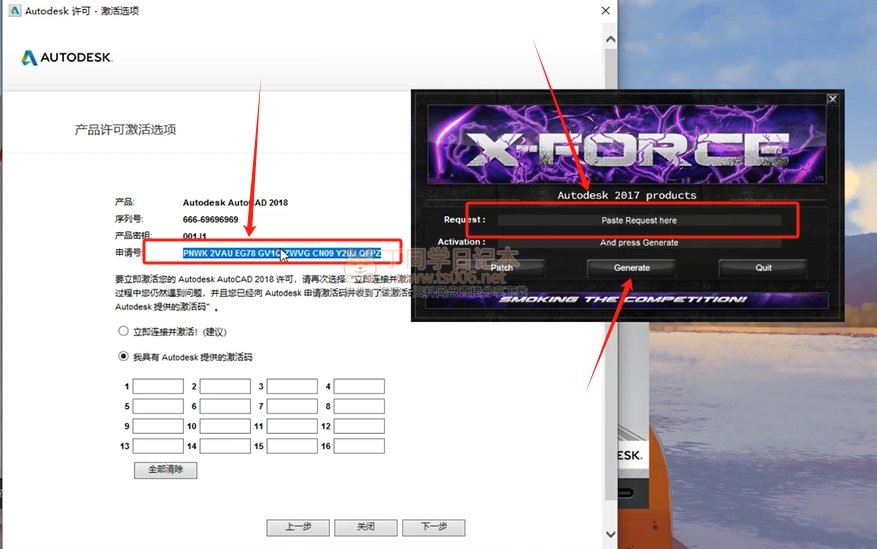Image resolution: width=877 pixels, height=549 pixels.
Task: Click activation code input box 16
Action: tap(359, 446)
